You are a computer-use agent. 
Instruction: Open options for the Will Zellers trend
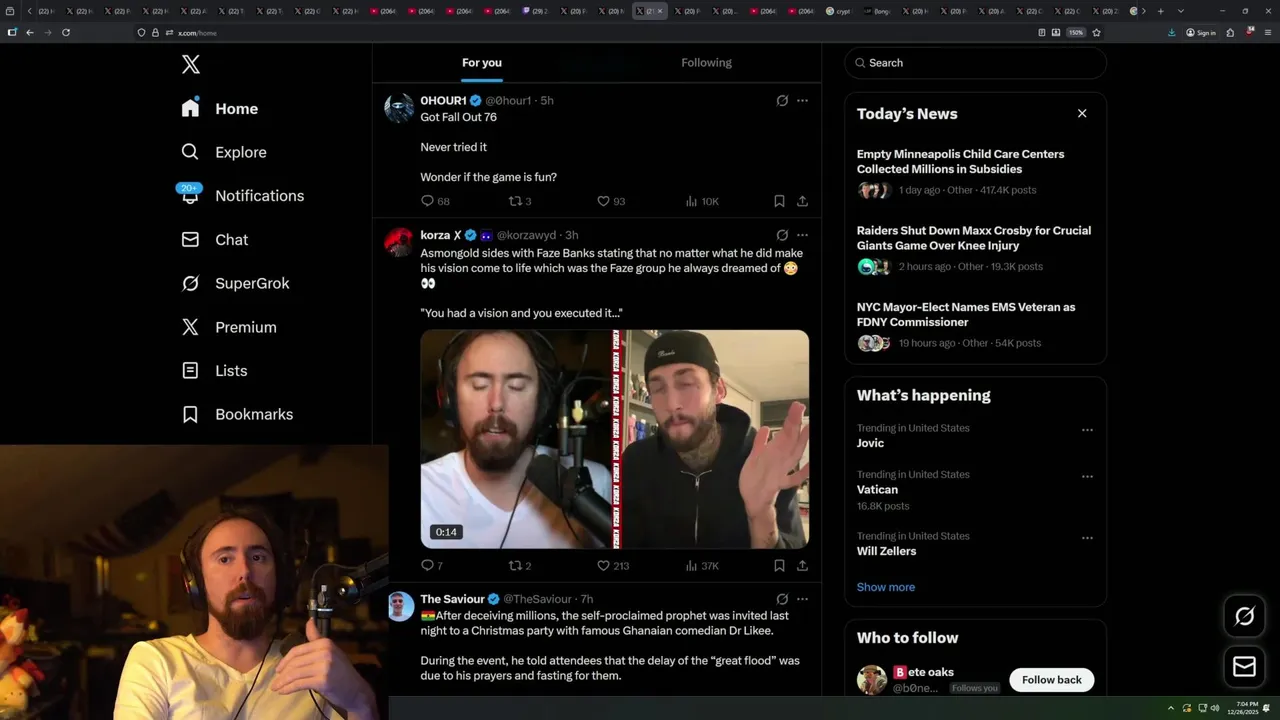tap(1087, 538)
